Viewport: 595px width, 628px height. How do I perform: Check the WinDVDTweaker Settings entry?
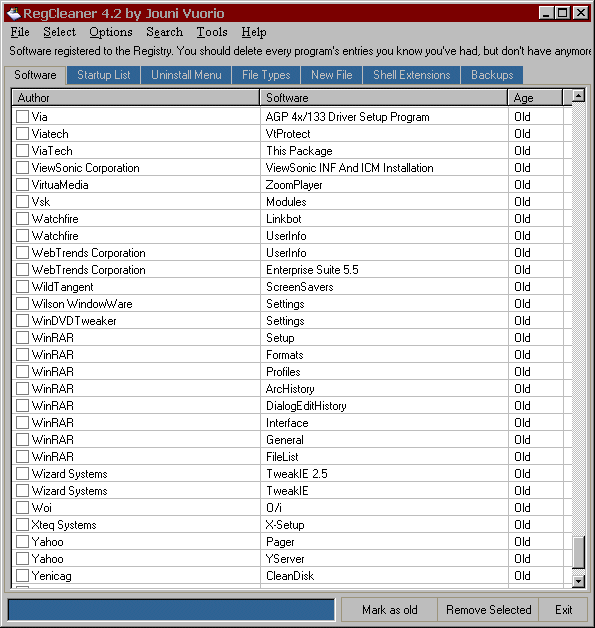point(22,320)
